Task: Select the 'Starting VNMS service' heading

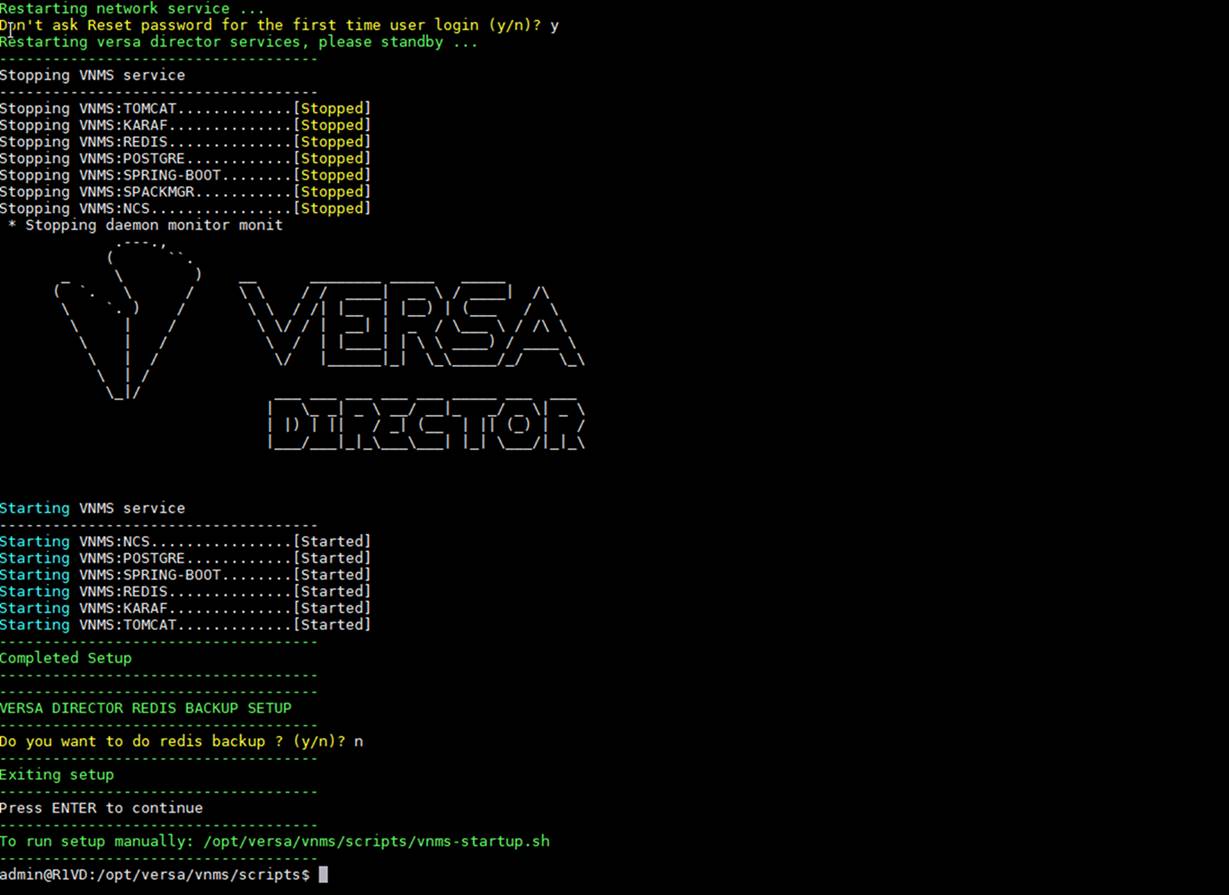Action: click(x=92, y=508)
